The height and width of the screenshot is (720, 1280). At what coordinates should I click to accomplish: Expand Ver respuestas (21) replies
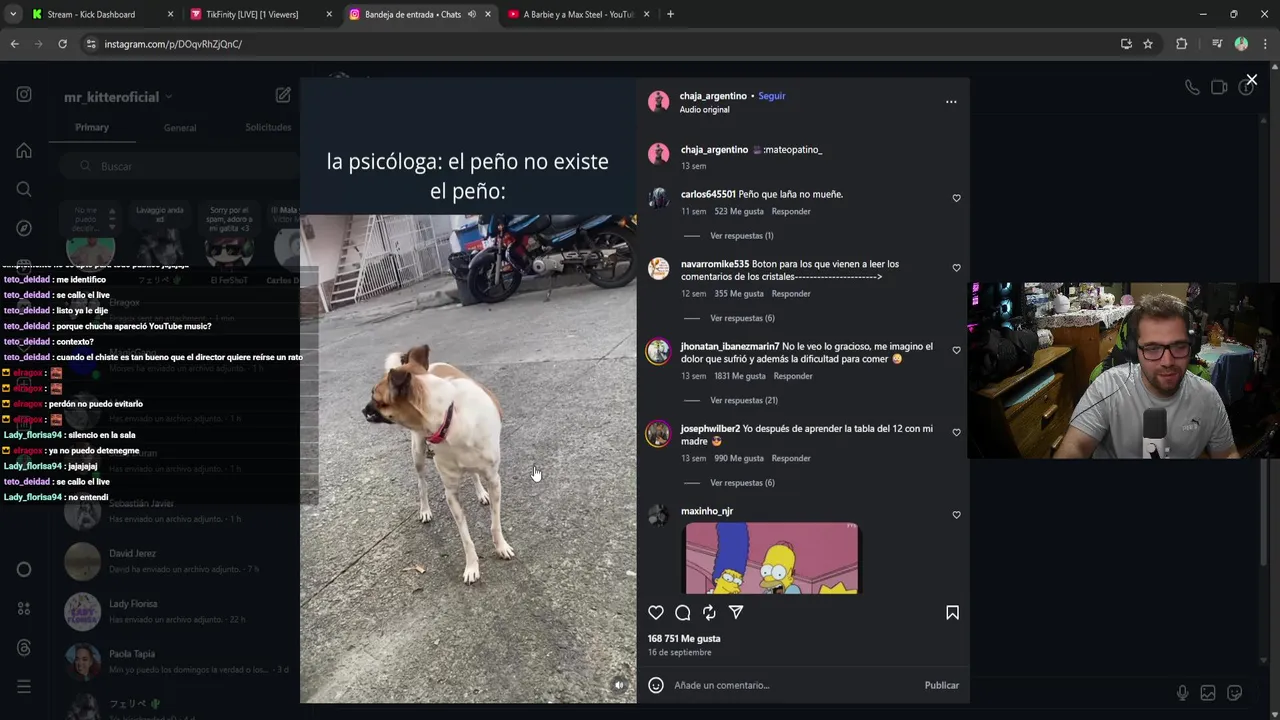click(744, 400)
